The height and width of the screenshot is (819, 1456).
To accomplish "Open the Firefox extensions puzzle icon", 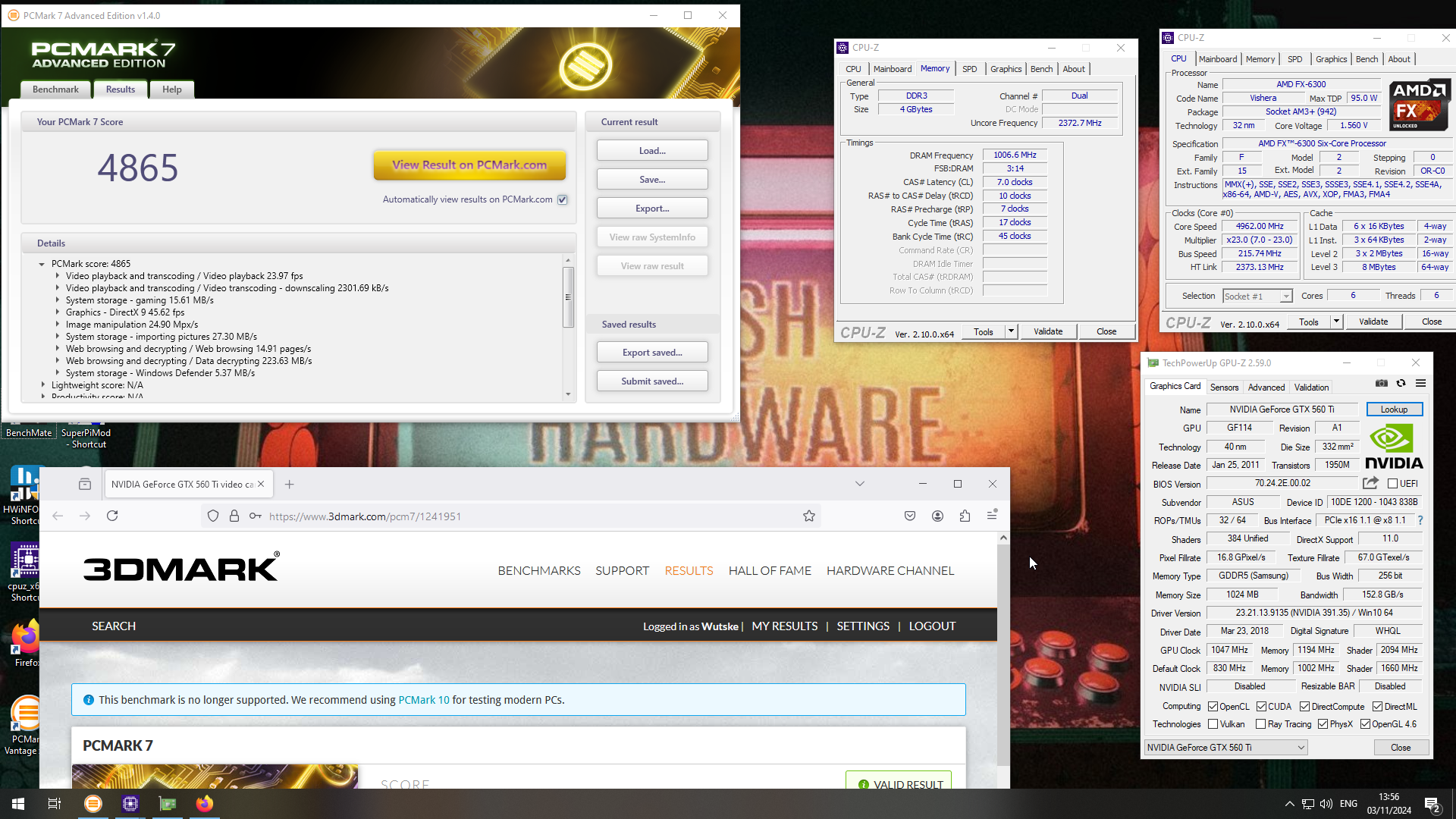I will pos(965,516).
